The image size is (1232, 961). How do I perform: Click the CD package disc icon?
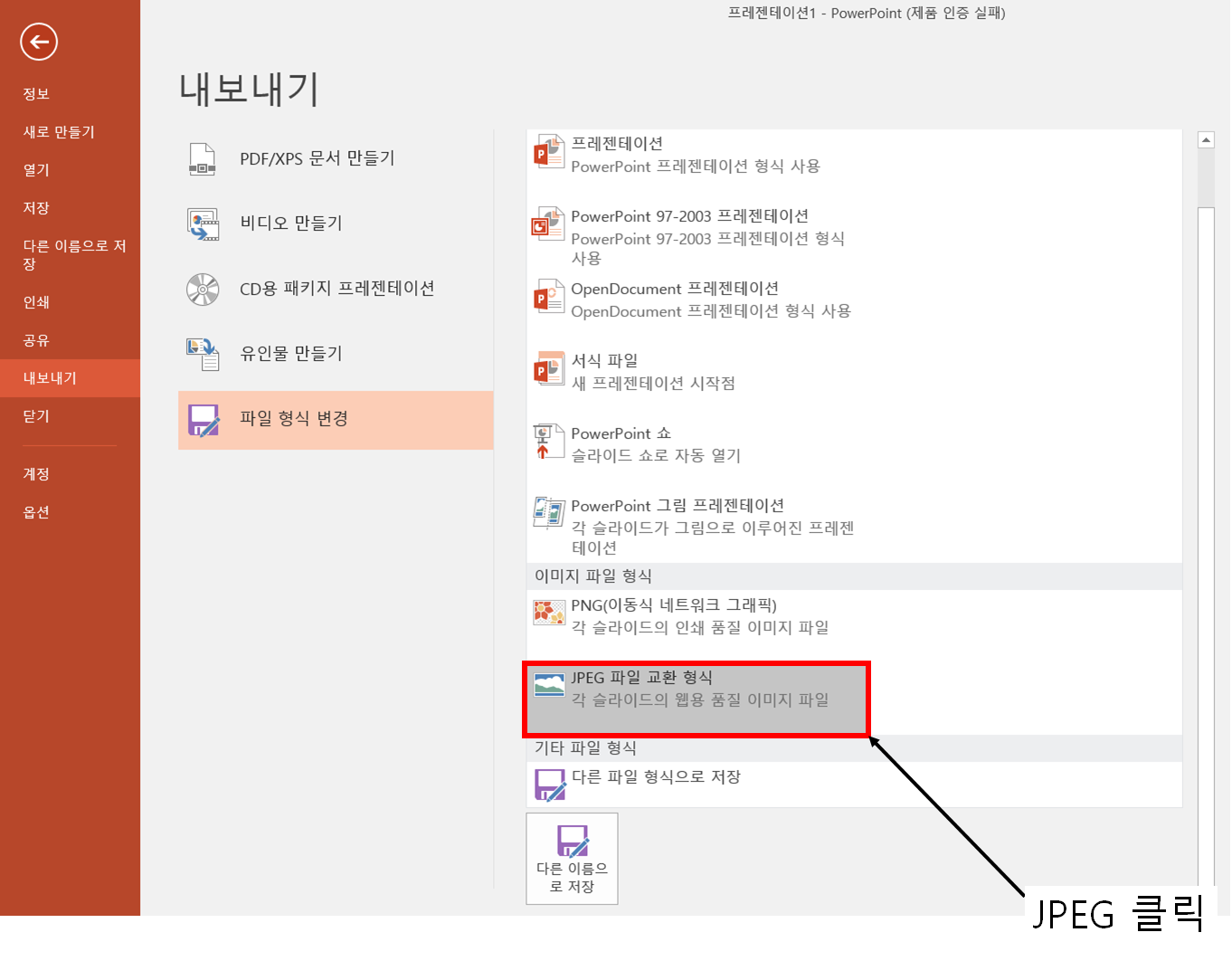pyautogui.click(x=203, y=290)
